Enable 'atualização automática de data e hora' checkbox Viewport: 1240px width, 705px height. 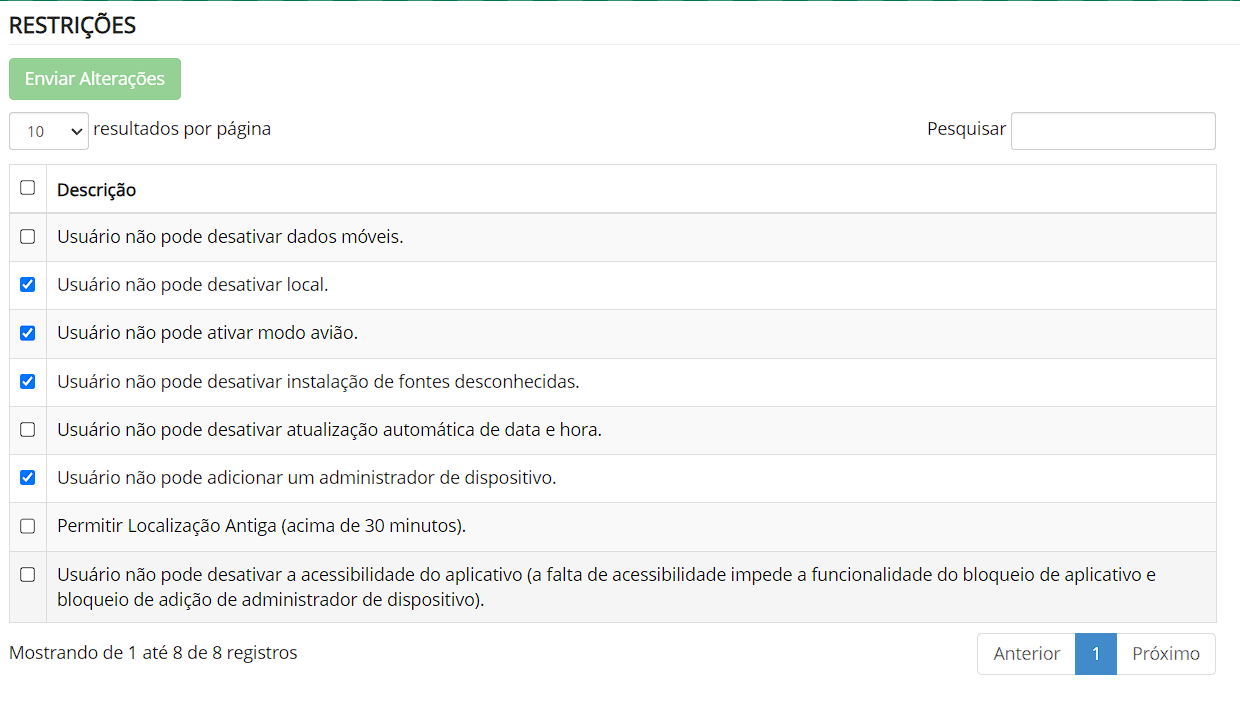[x=28, y=430]
